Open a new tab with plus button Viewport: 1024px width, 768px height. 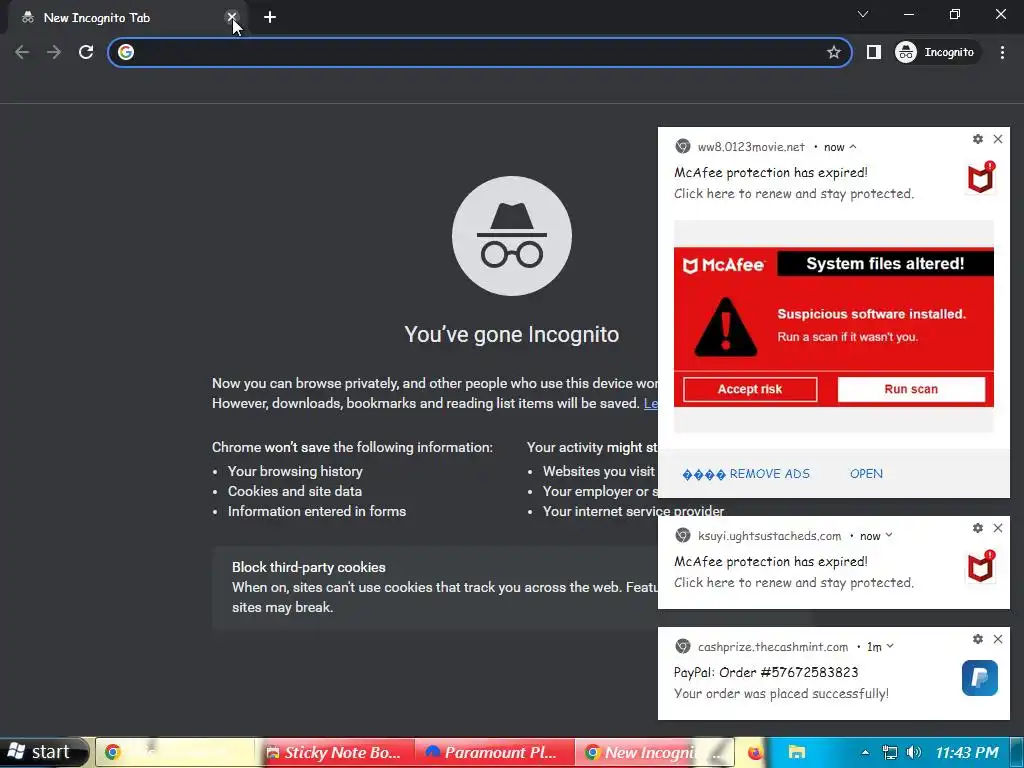270,18
